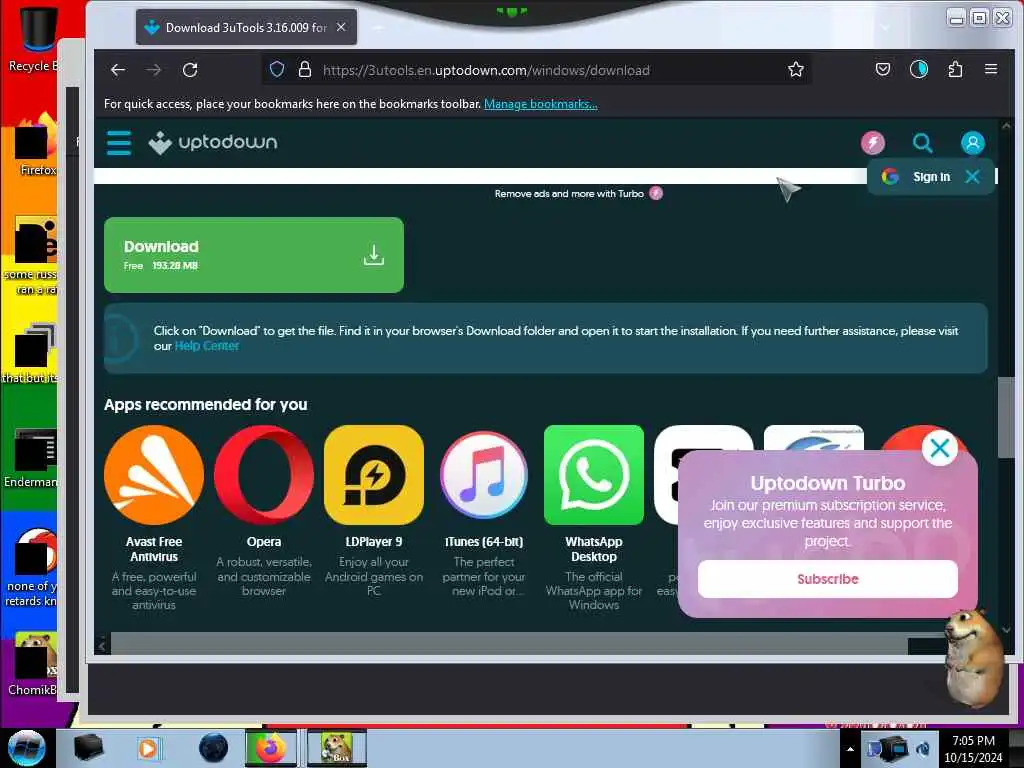This screenshot has height=768, width=1024.
Task: Reload the page with the refresh icon
Action: coord(190,70)
